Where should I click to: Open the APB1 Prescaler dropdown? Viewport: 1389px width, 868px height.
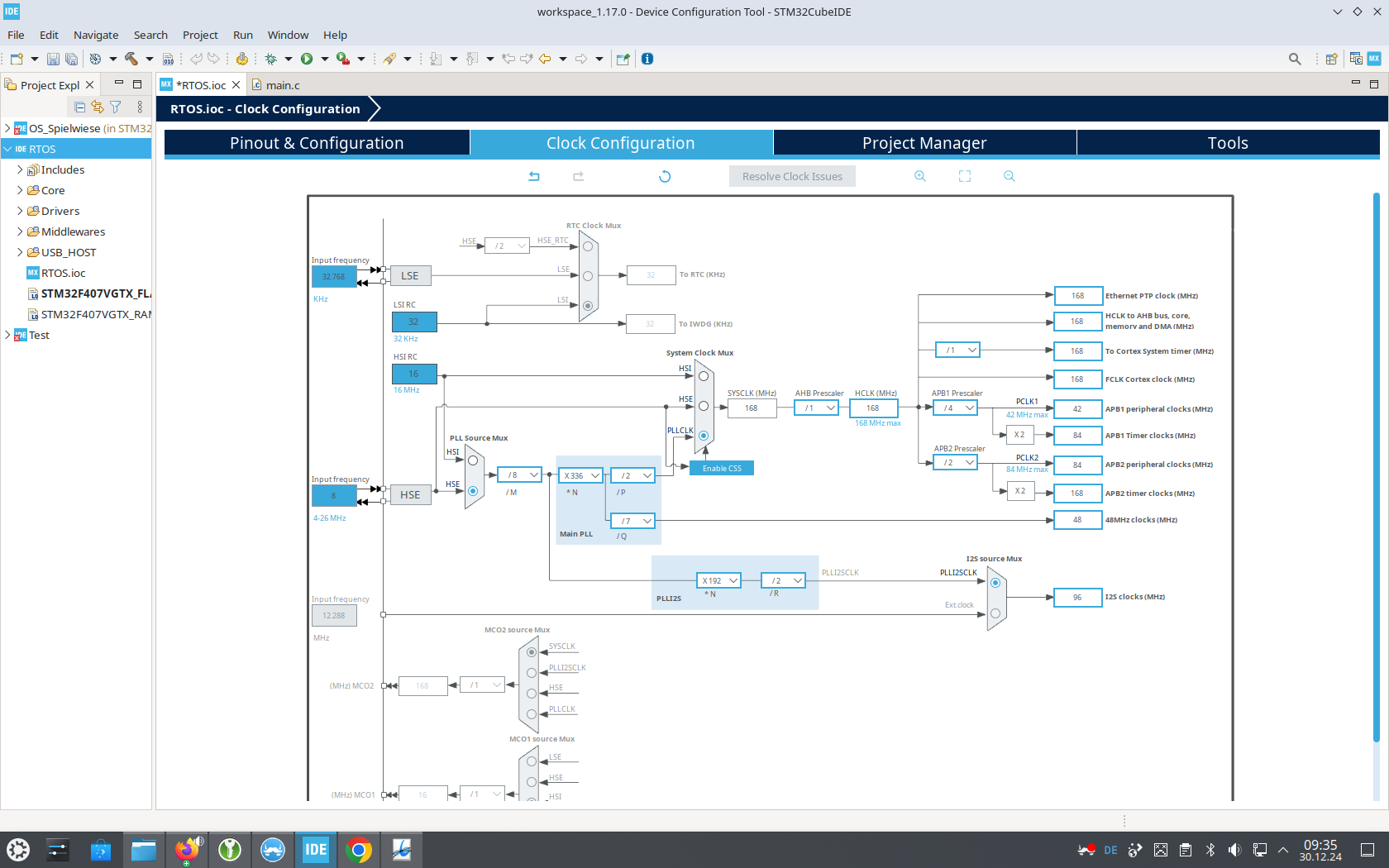955,407
